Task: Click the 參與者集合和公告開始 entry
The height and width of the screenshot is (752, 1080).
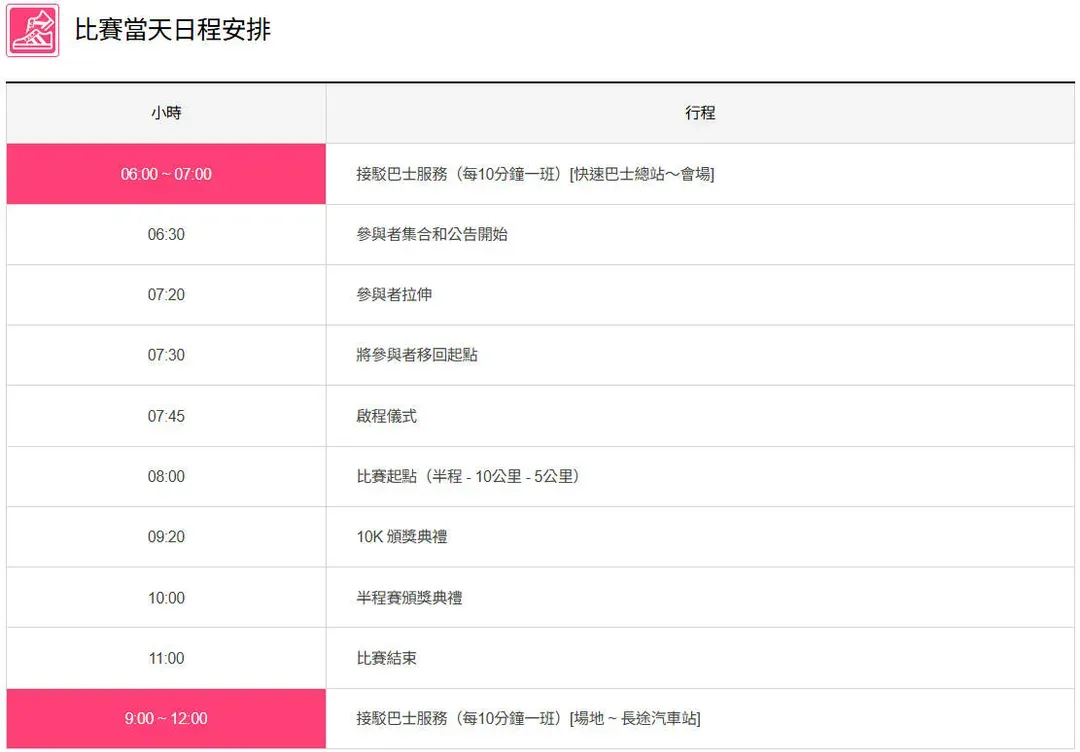Action: (x=432, y=234)
